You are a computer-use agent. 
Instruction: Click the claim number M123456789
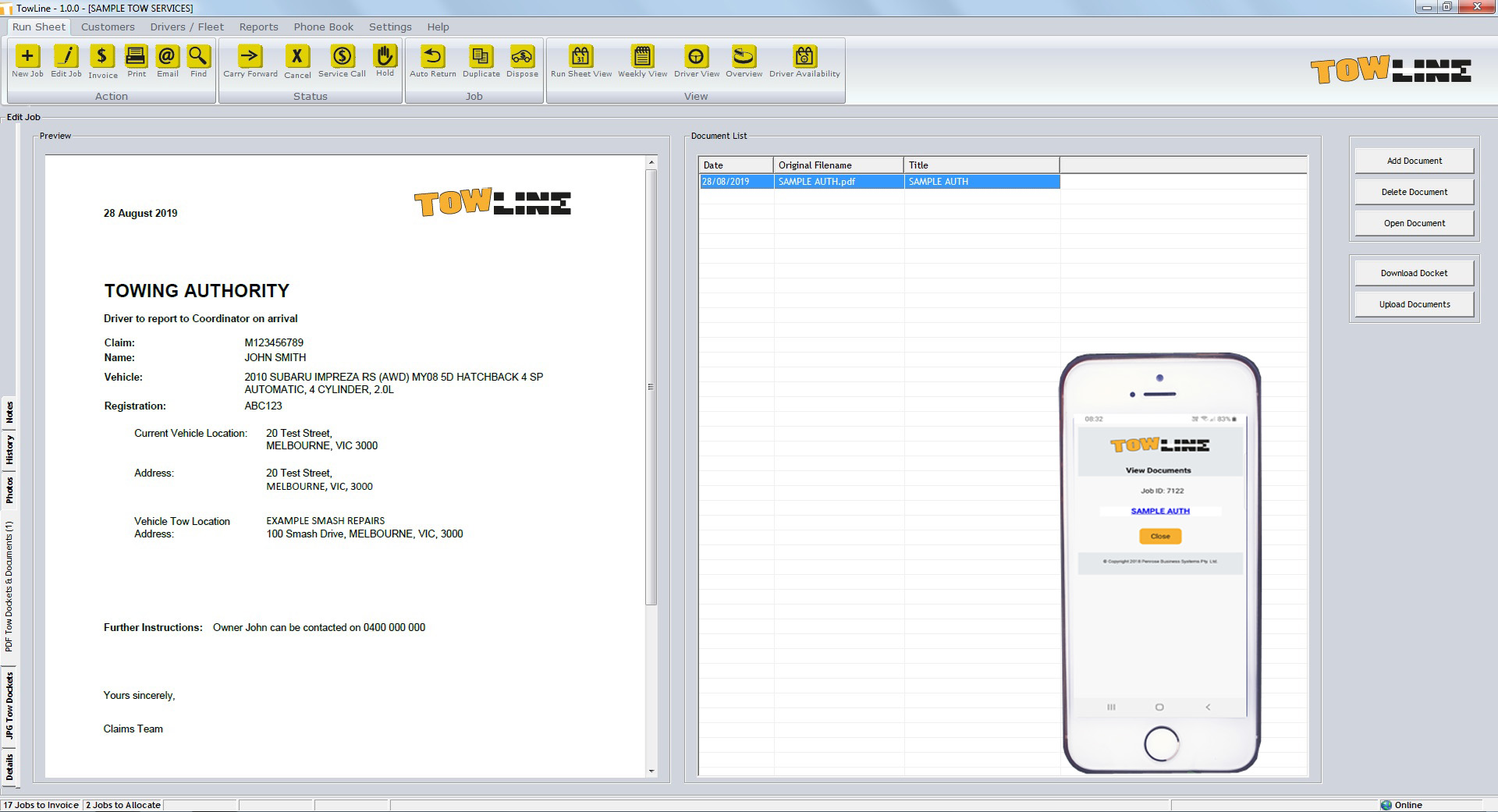pyautogui.click(x=274, y=342)
